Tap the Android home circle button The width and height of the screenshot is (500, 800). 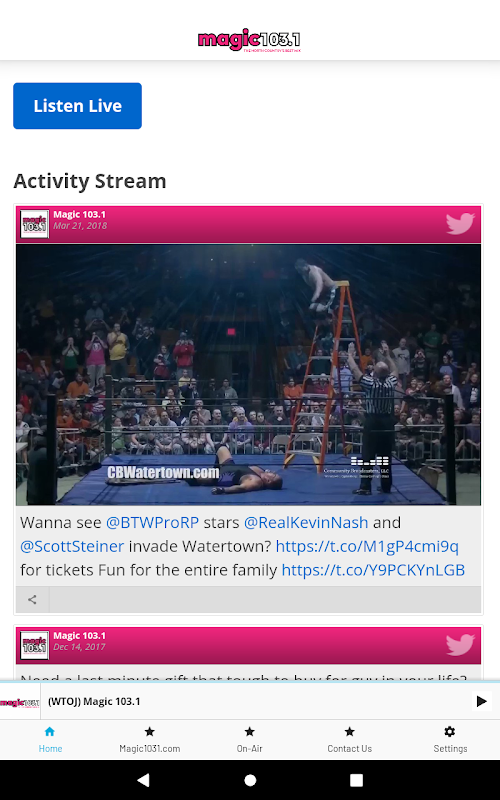tap(250, 780)
